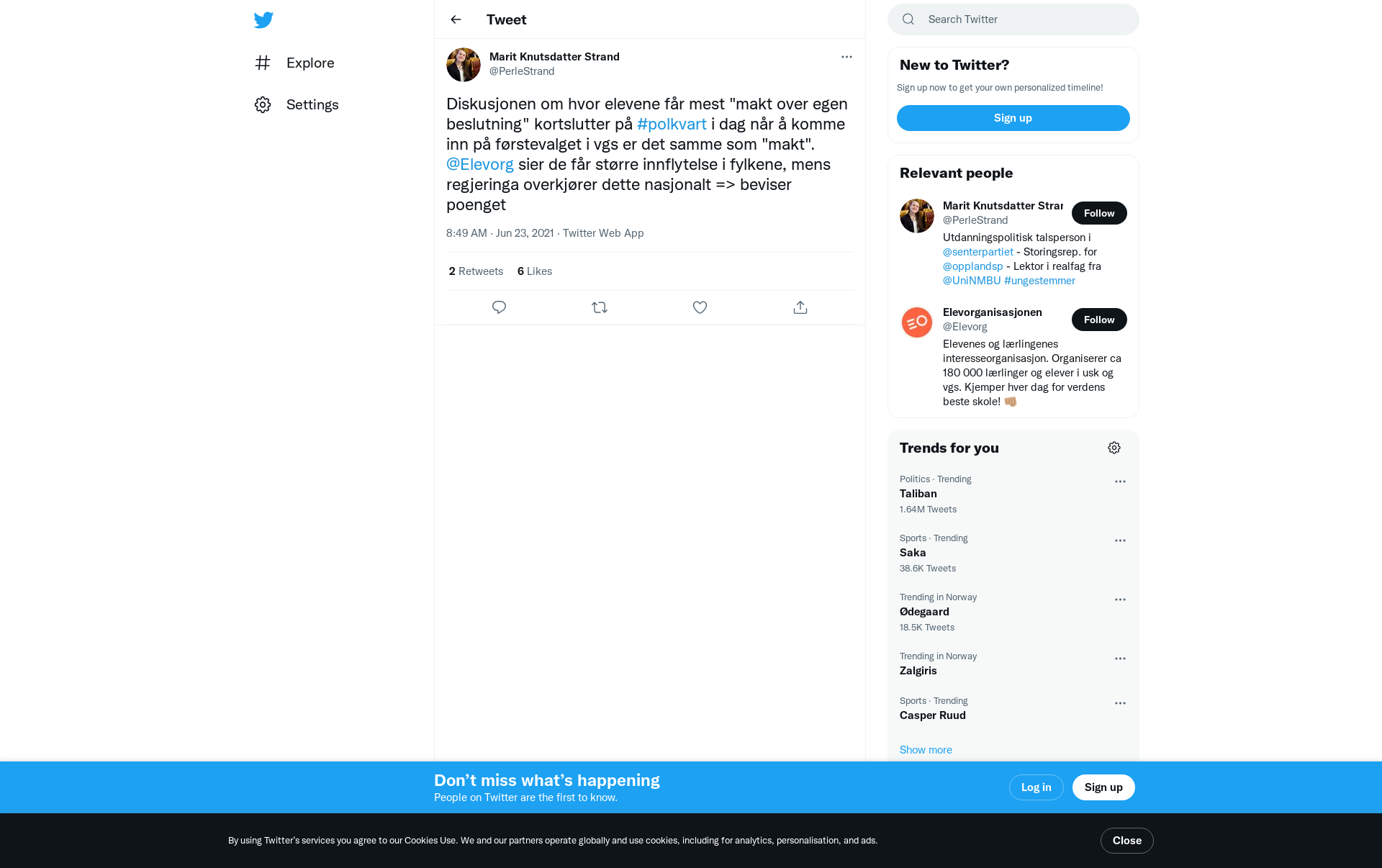
Task: Retweet using the retweet arrows icon
Action: (600, 307)
